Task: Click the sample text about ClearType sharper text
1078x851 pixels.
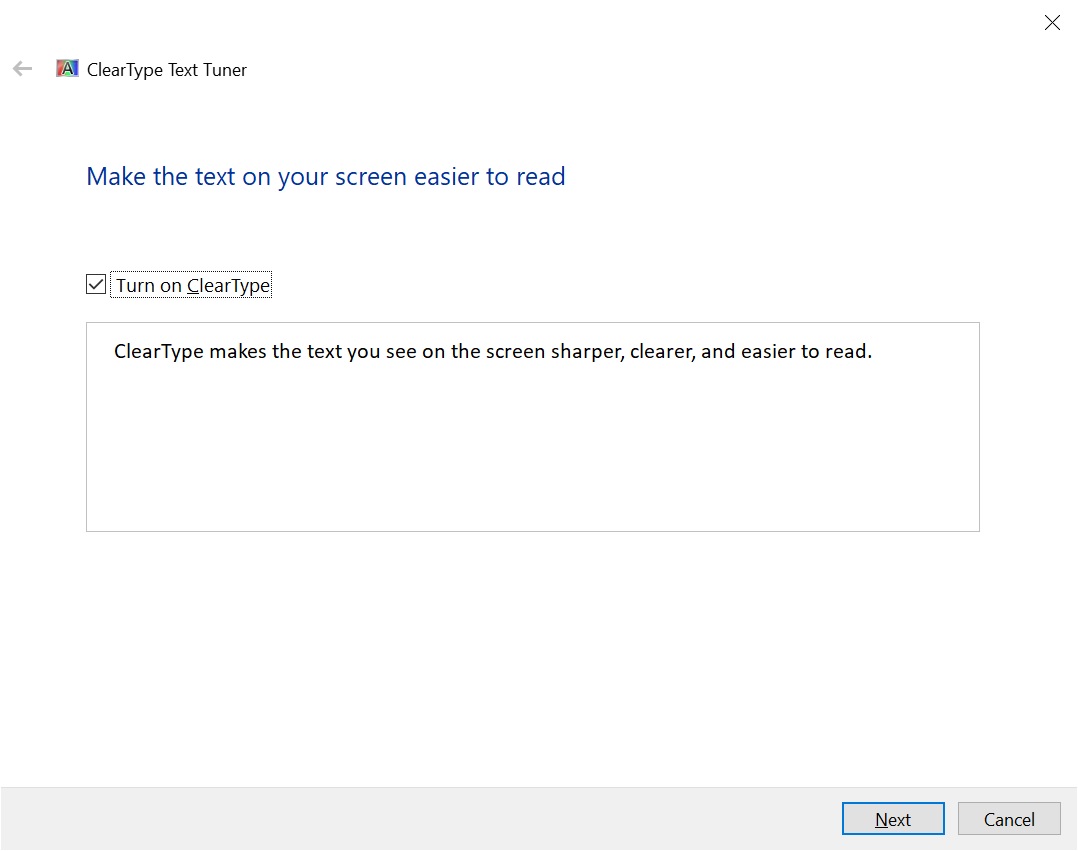Action: 492,352
